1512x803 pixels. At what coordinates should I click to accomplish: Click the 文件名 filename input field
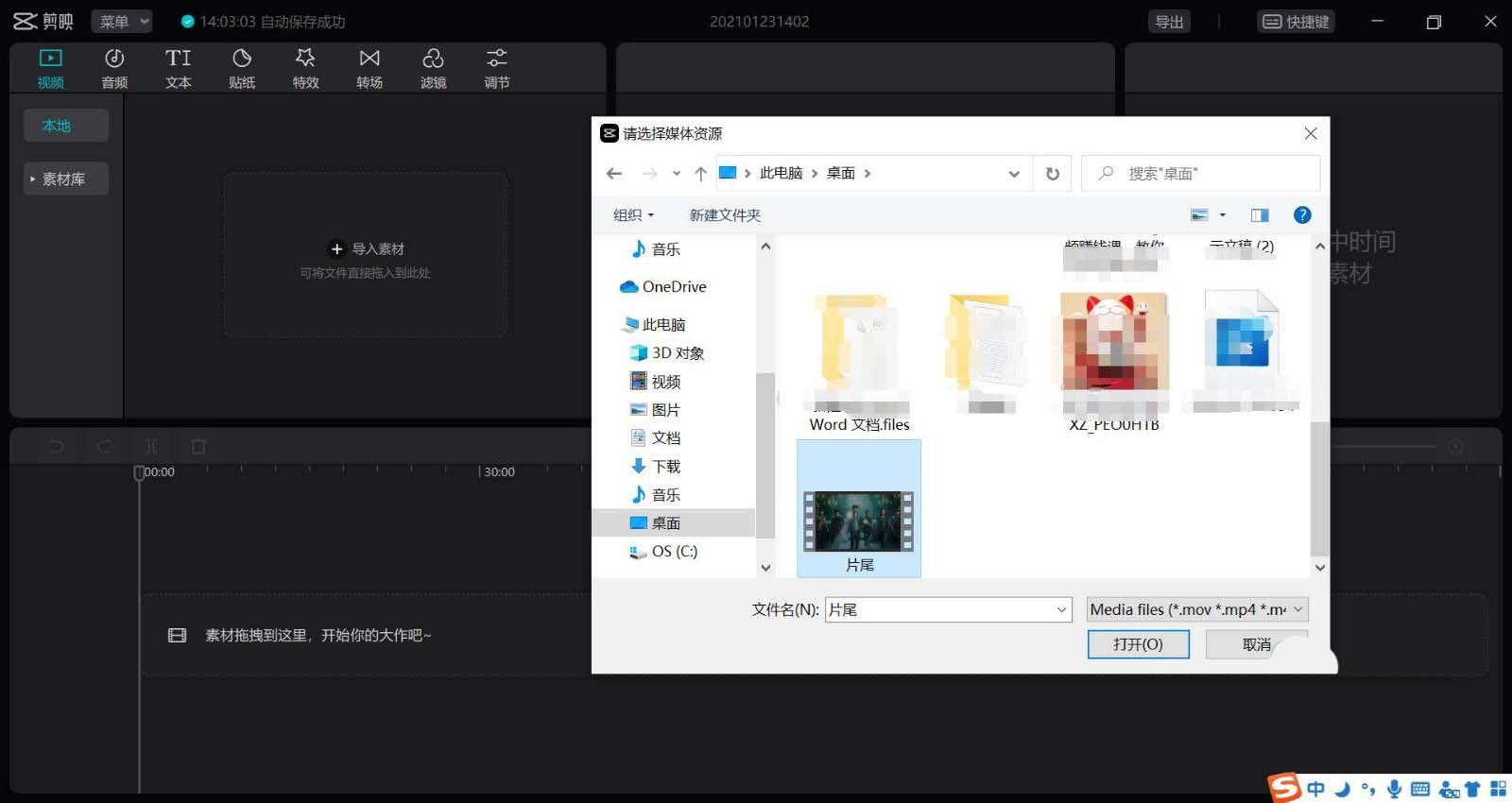[949, 610]
